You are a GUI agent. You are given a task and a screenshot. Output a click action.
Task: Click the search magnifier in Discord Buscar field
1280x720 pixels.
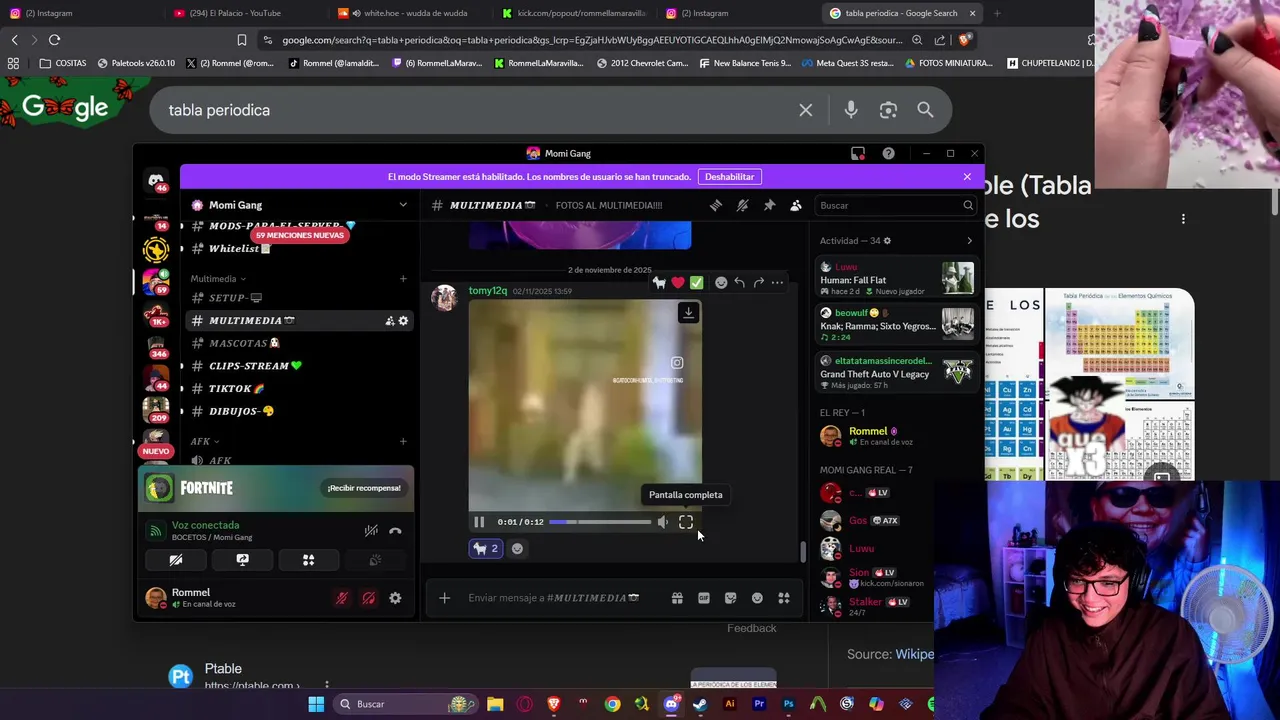tap(968, 205)
